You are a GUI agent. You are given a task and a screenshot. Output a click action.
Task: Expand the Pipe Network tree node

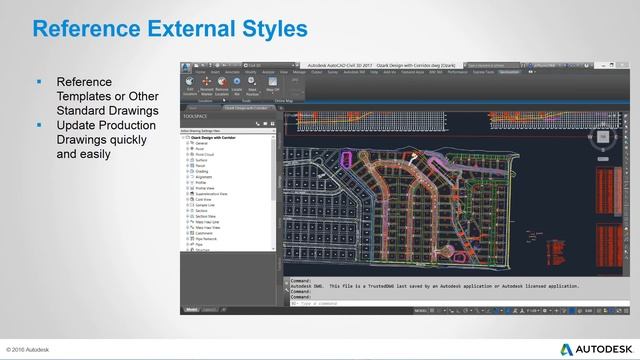pyautogui.click(x=187, y=238)
